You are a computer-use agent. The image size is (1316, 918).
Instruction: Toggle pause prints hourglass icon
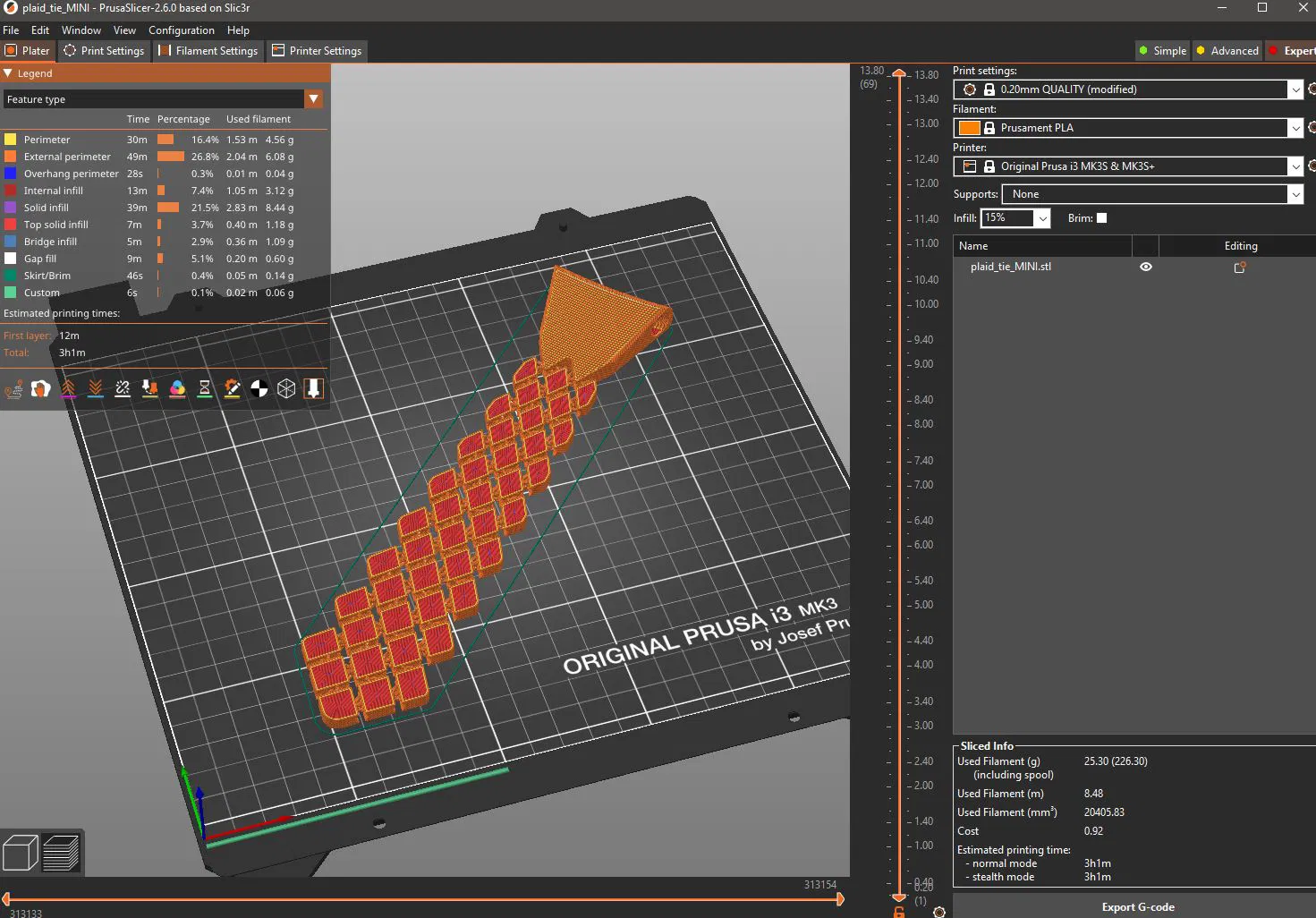[x=205, y=388]
